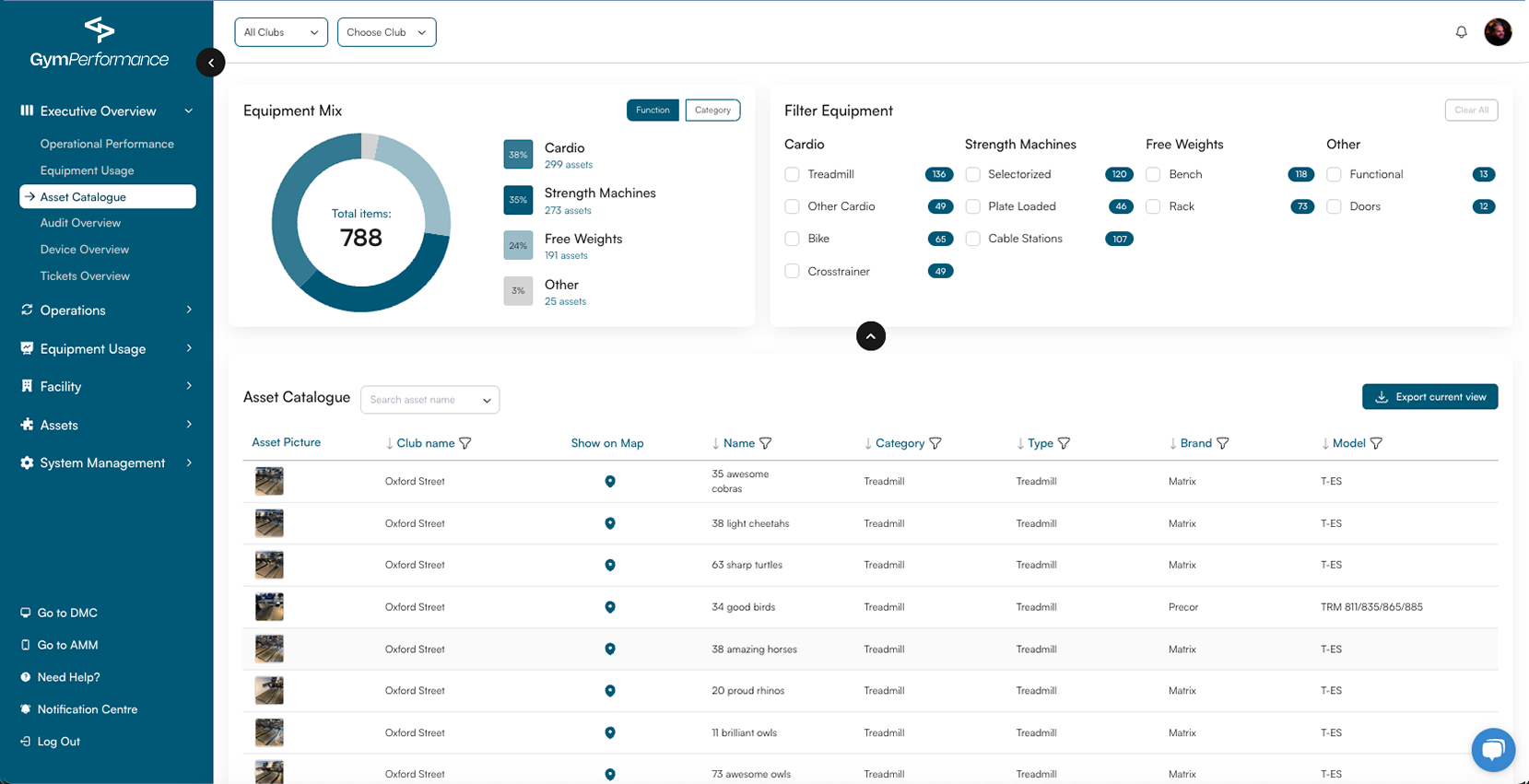Open the user profile avatar

point(1498,32)
